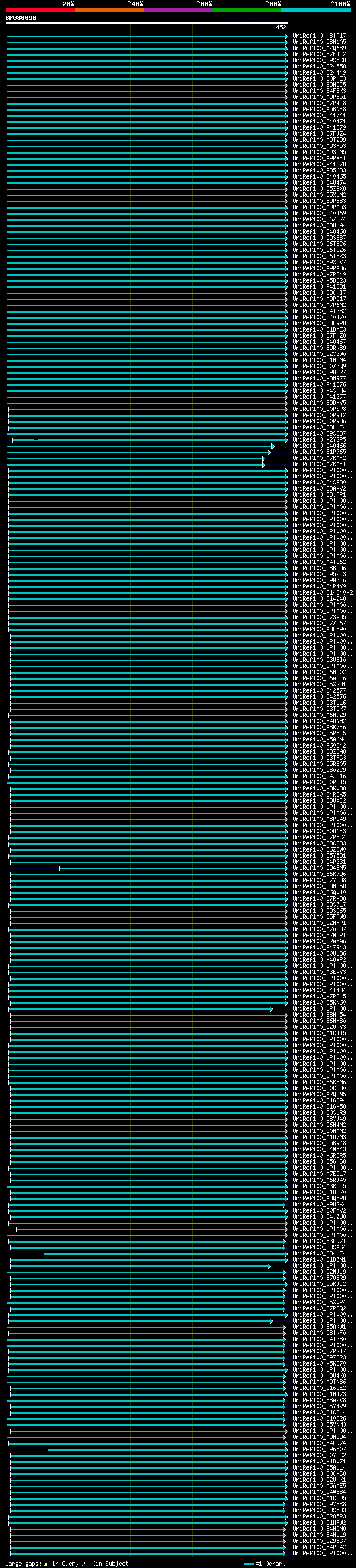Screen dimensions: 356x1568
Task: Select the query title BP086690
Action: [21, 18]
